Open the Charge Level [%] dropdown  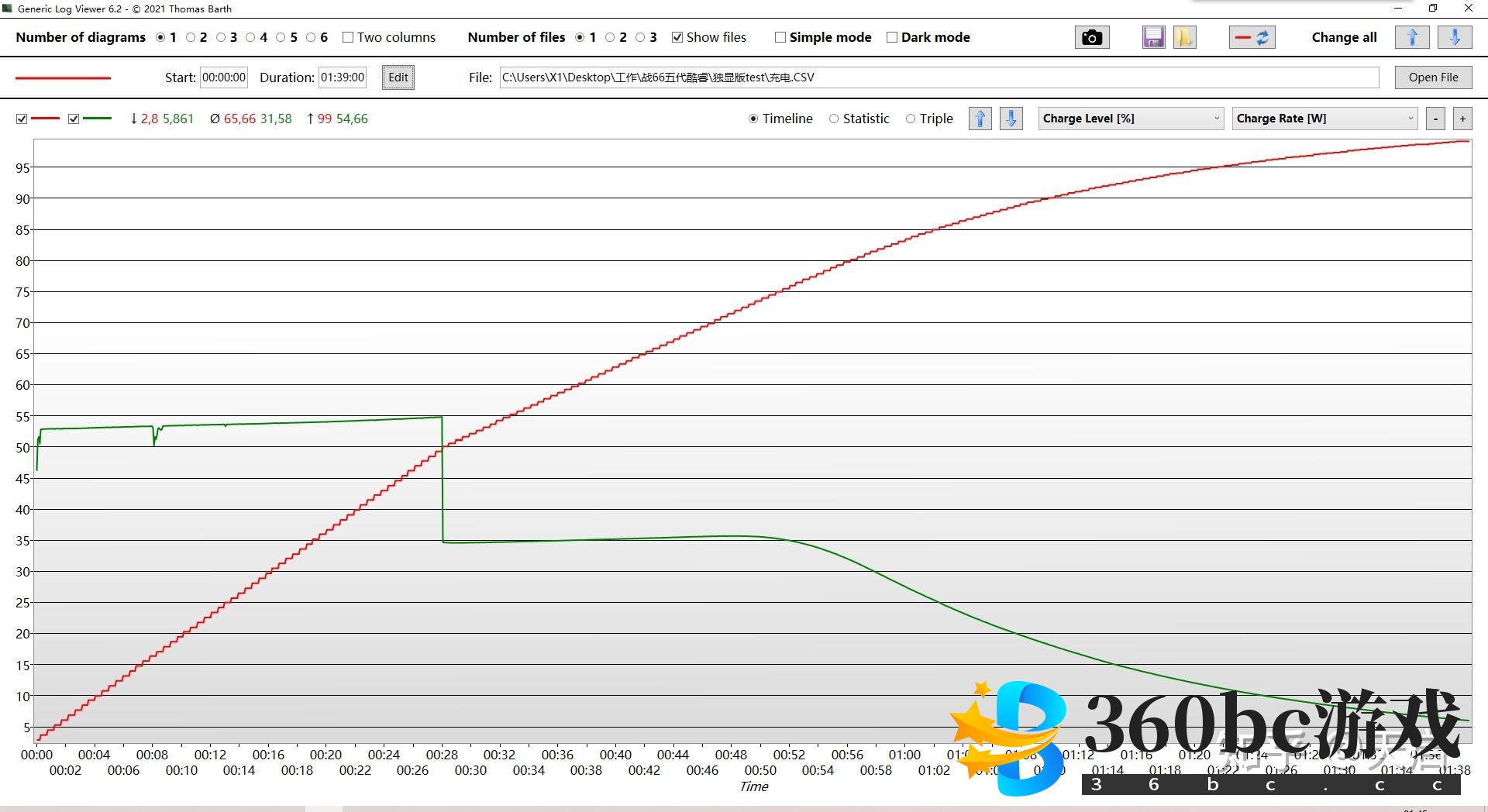click(x=1131, y=119)
